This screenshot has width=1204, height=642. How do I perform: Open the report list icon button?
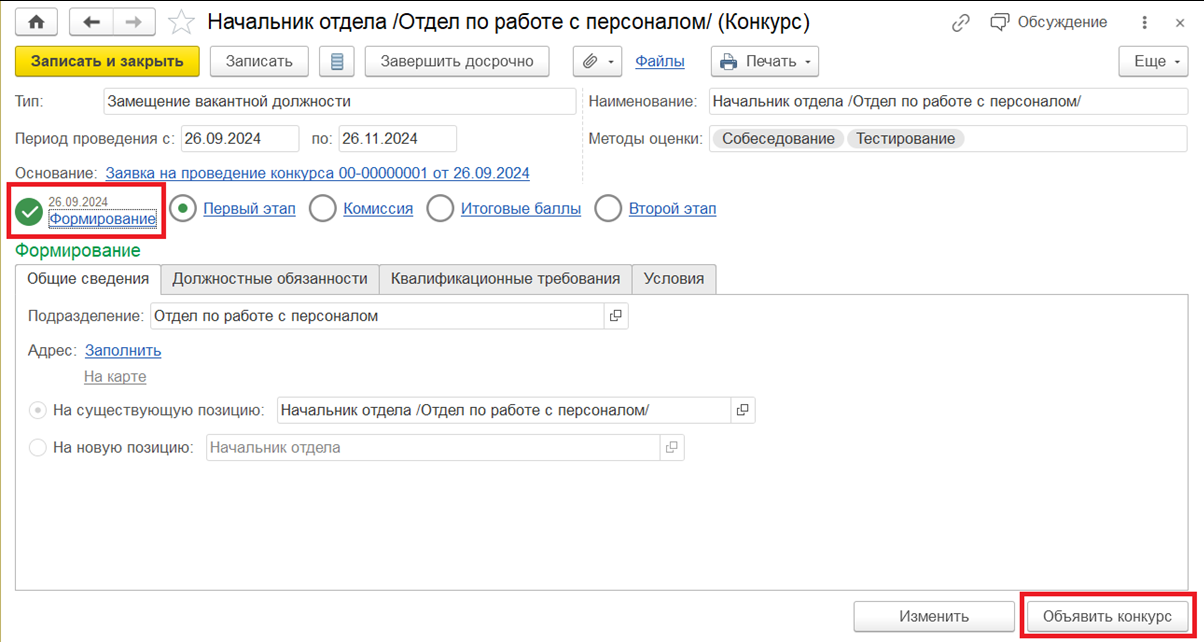pos(337,61)
